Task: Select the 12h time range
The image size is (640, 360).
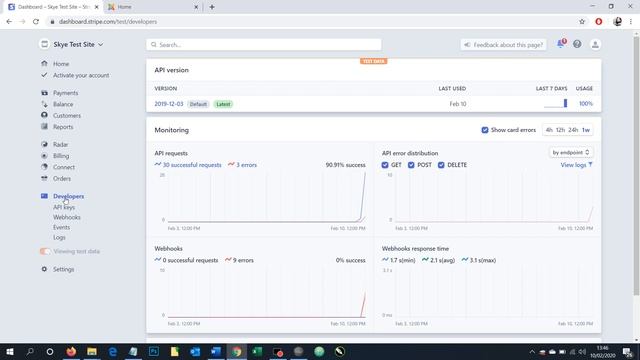Action: pyautogui.click(x=560, y=130)
